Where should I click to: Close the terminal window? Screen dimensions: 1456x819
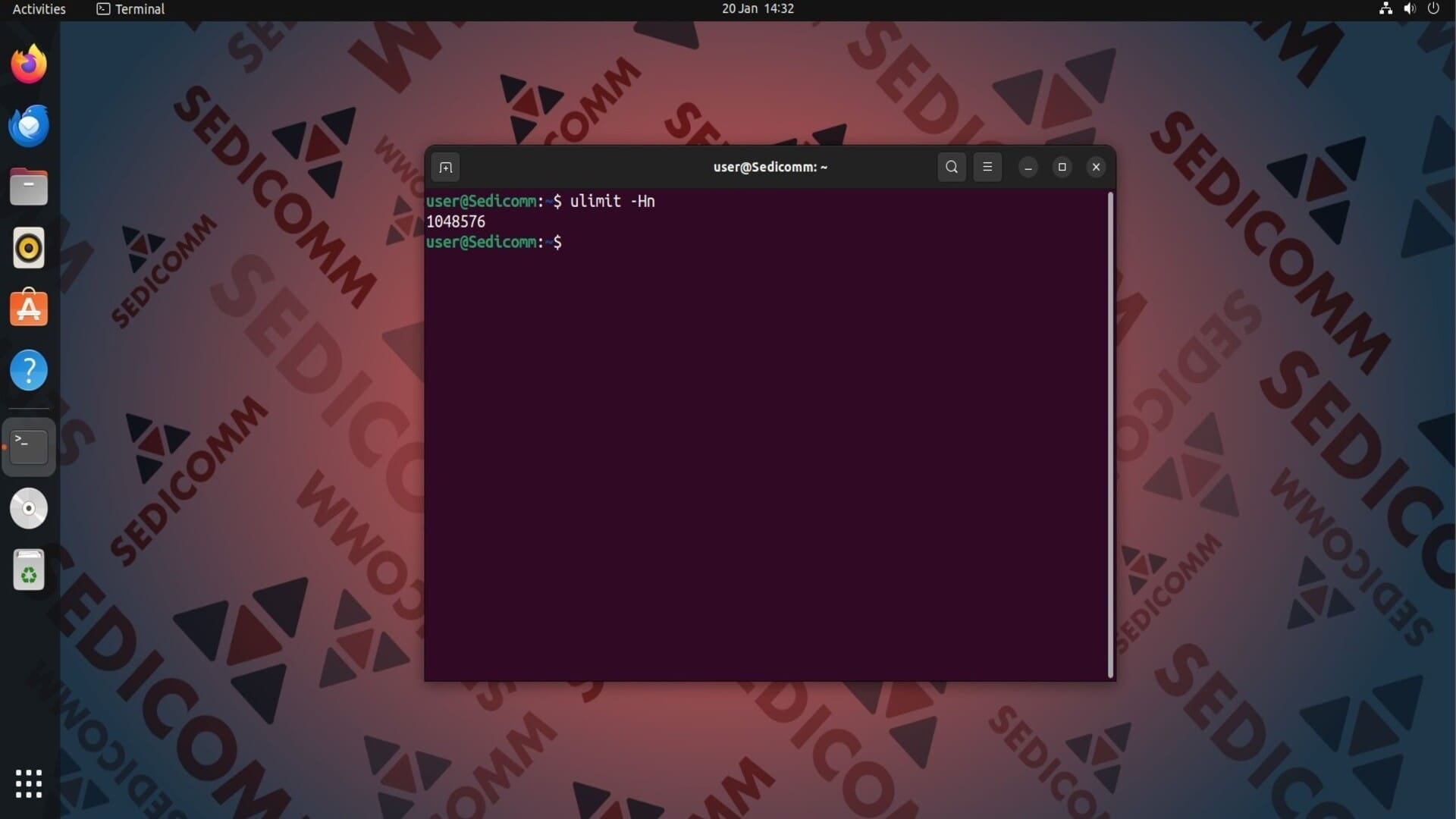point(1096,167)
